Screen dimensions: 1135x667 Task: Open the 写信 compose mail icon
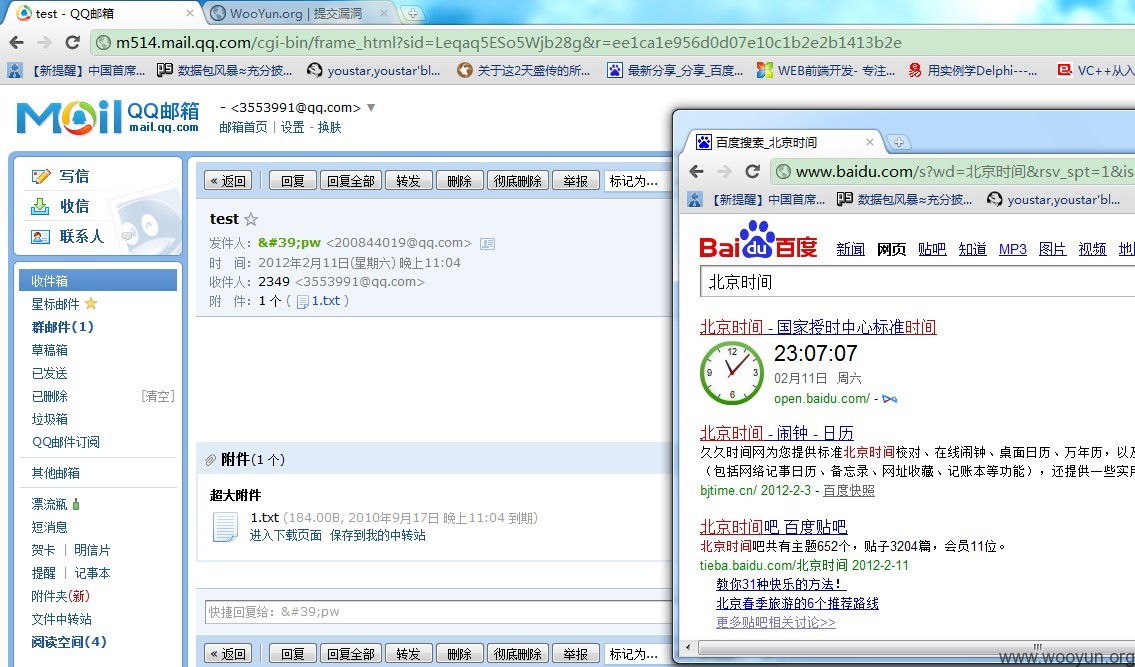41,176
